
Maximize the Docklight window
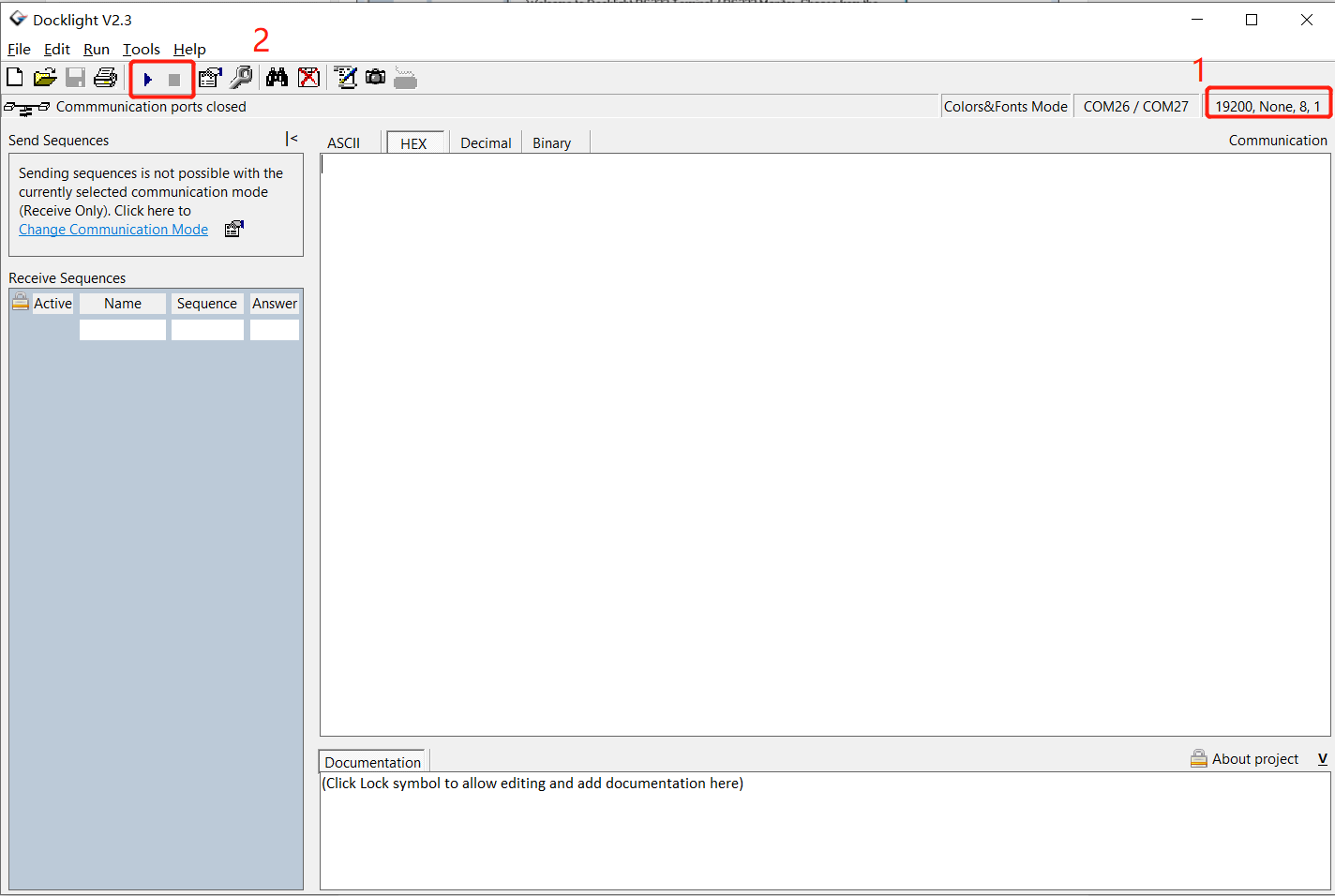coord(1252,20)
